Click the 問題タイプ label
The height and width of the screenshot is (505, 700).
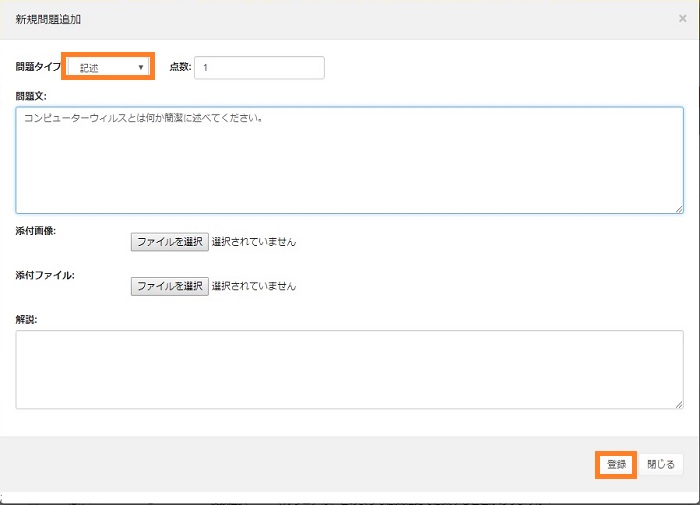pyautogui.click(x=38, y=67)
